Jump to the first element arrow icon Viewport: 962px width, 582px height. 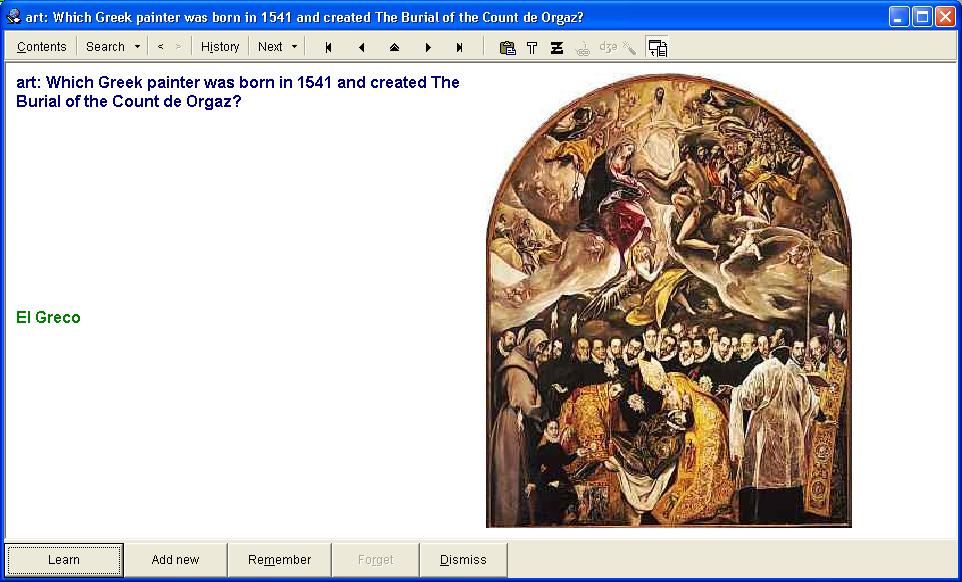pos(329,47)
